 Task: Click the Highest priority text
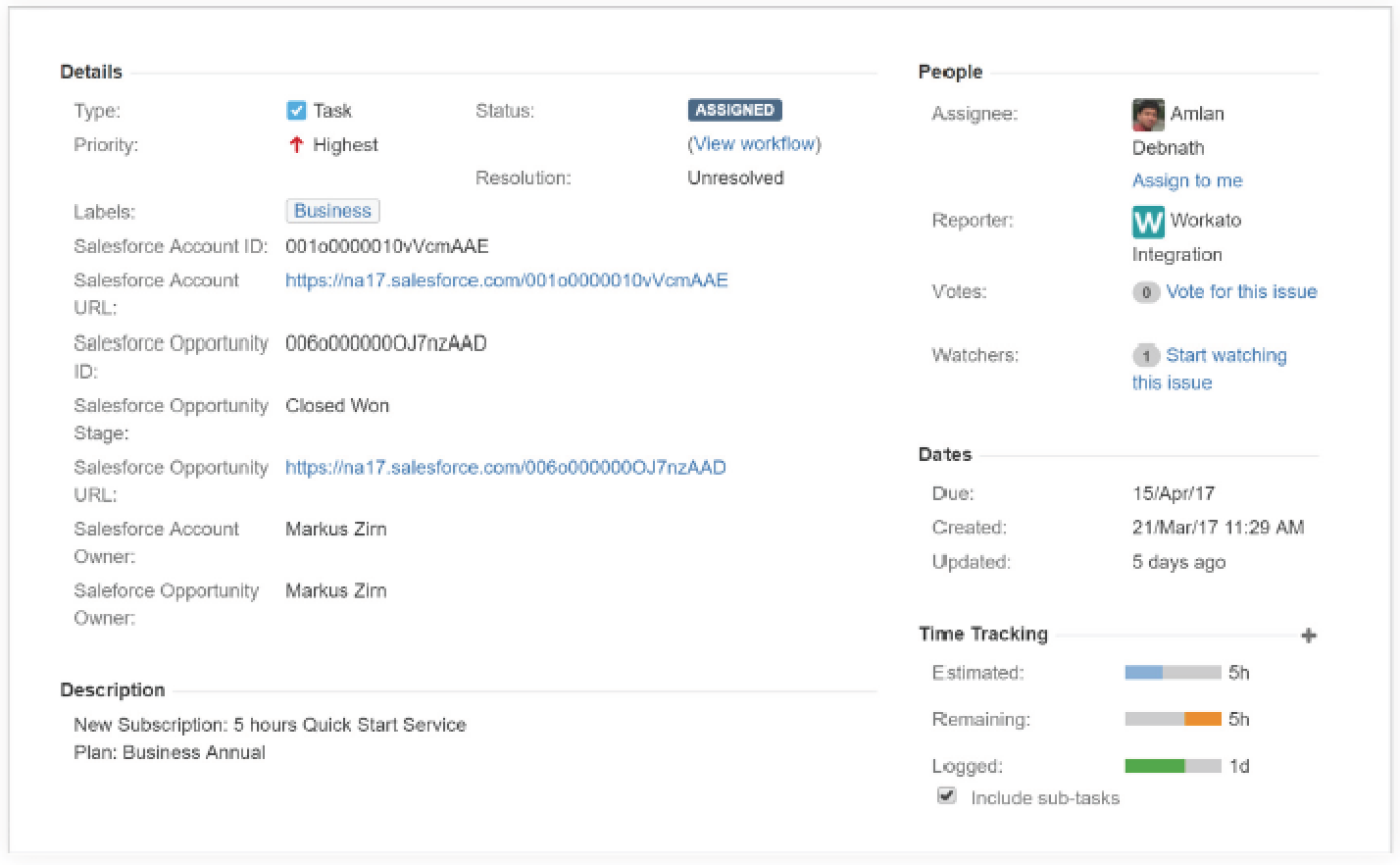(345, 145)
